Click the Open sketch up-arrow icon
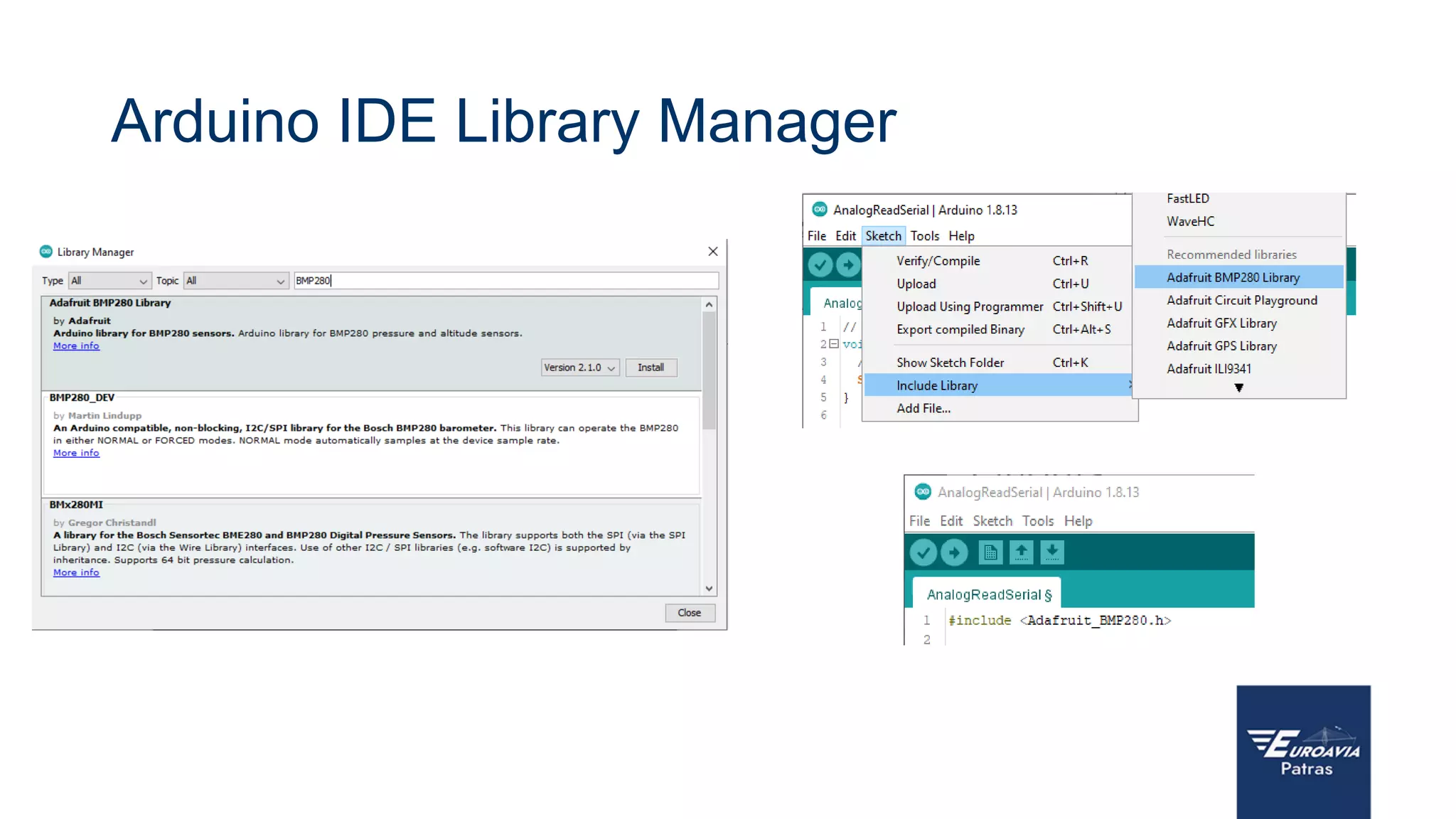The height and width of the screenshot is (819, 1456). [x=1022, y=552]
